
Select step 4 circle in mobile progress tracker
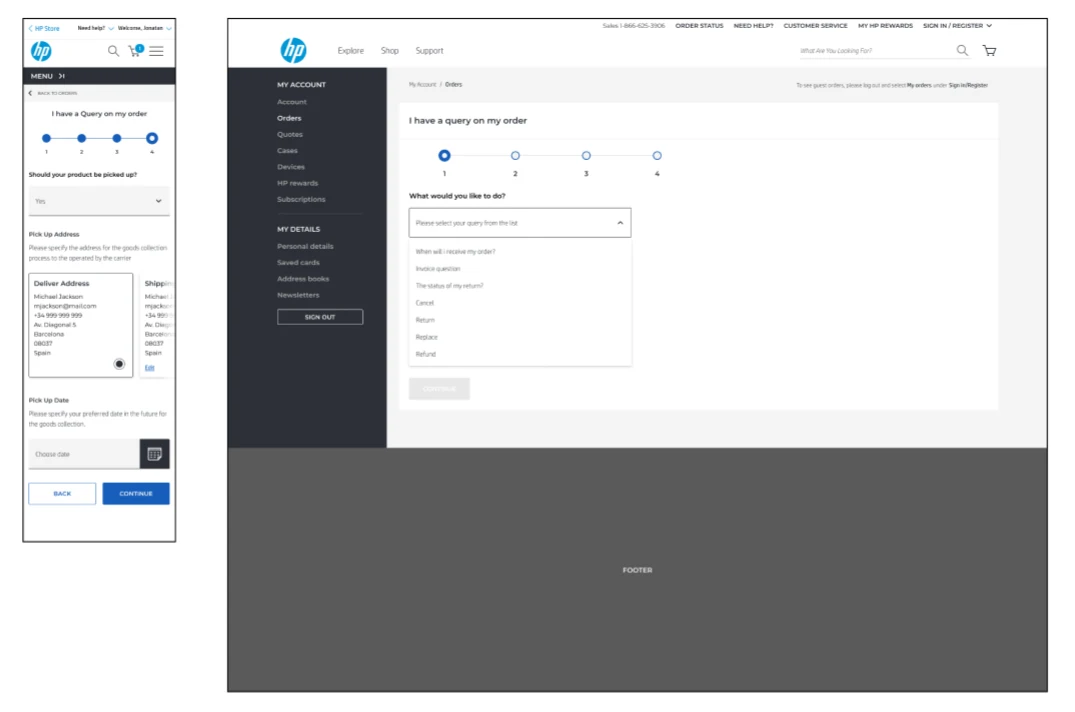pyautogui.click(x=152, y=138)
